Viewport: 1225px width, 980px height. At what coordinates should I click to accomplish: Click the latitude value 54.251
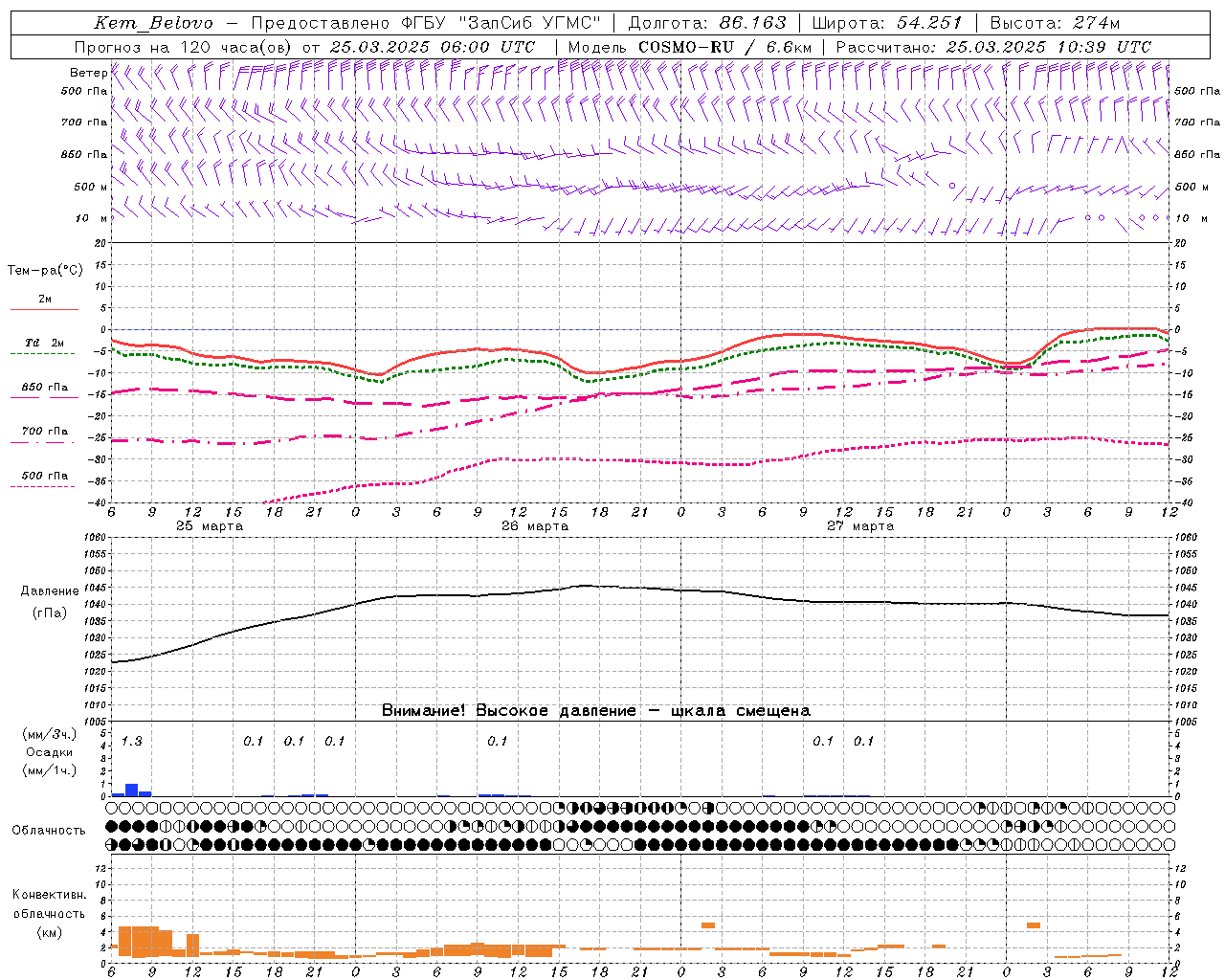(x=929, y=23)
